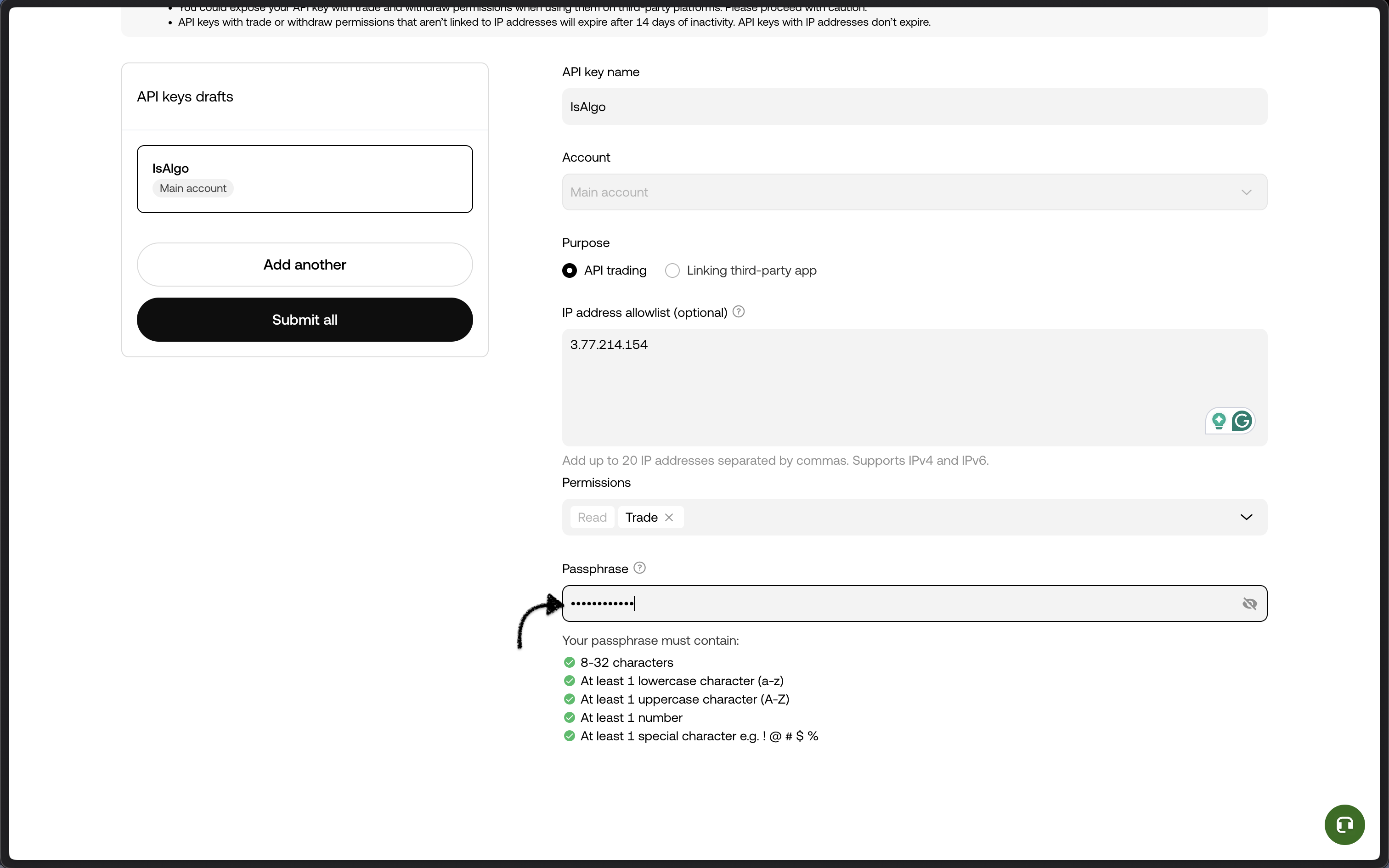Toggle passphrase visibility with the eye icon
The height and width of the screenshot is (868, 1389).
1249,603
